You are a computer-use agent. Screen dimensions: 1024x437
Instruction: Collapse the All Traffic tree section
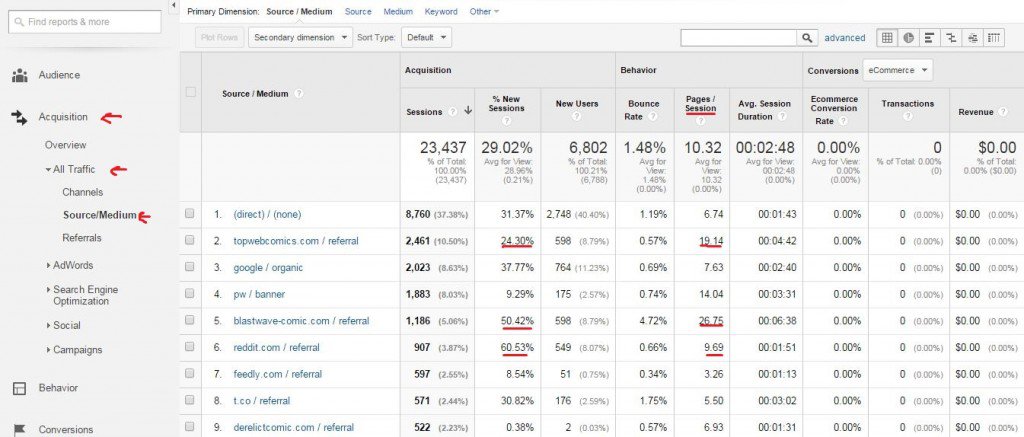pyautogui.click(x=48, y=170)
